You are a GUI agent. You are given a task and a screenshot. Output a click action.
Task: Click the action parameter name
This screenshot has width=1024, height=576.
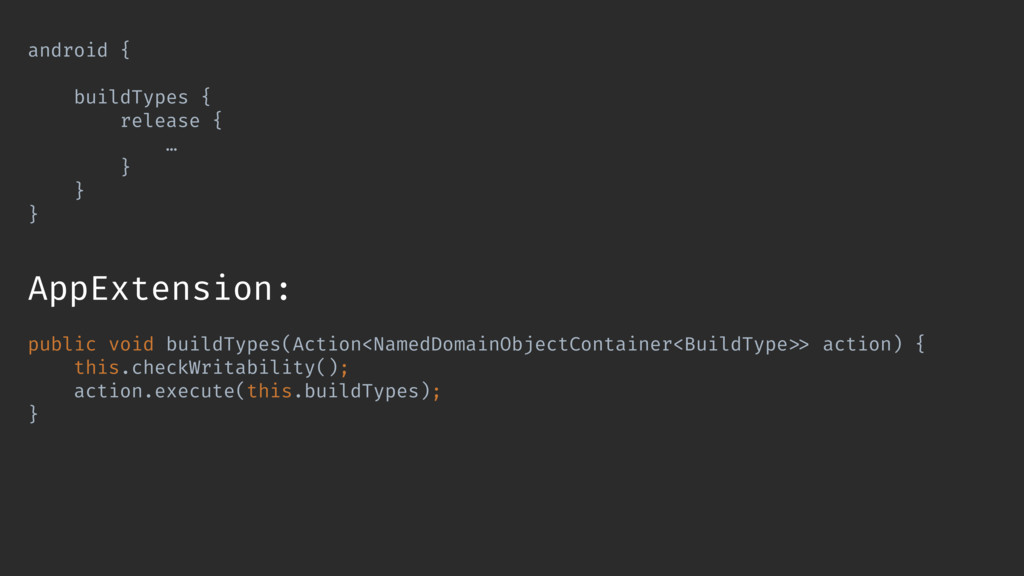pos(857,344)
